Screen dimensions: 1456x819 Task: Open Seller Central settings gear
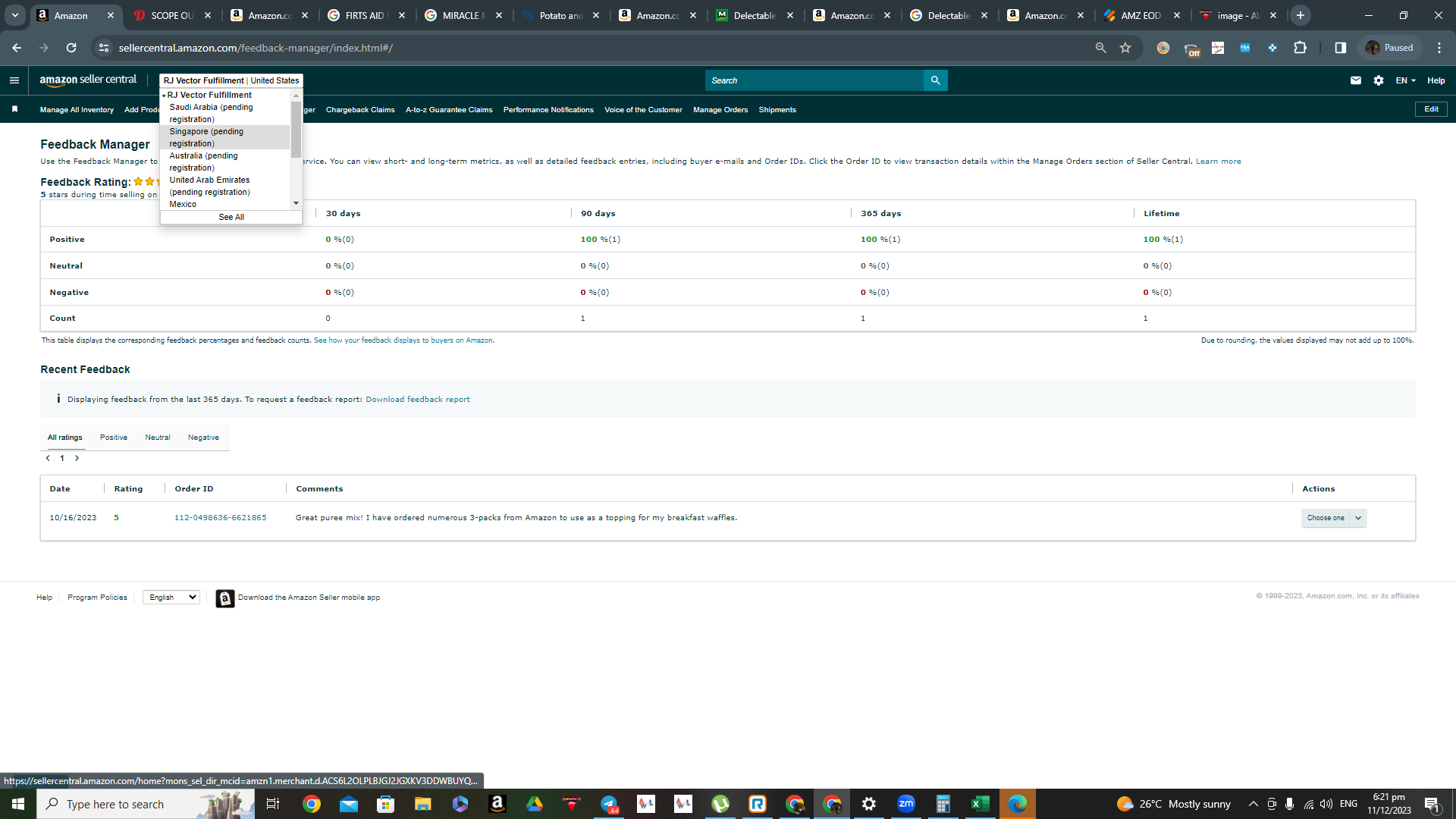click(x=1379, y=80)
